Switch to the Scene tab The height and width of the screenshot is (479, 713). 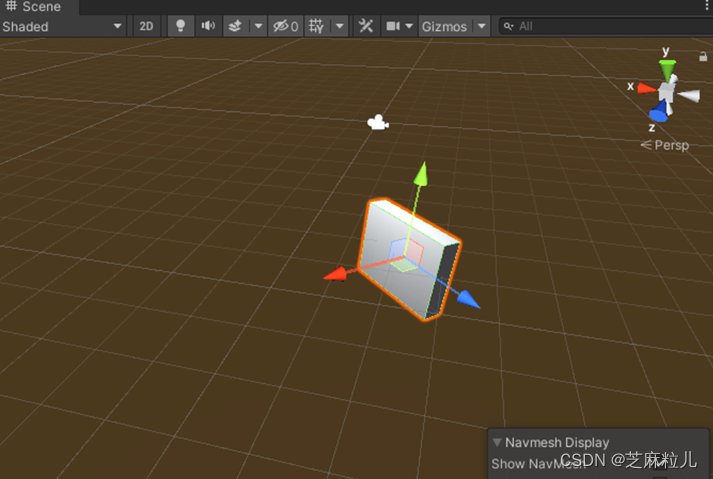click(x=39, y=7)
